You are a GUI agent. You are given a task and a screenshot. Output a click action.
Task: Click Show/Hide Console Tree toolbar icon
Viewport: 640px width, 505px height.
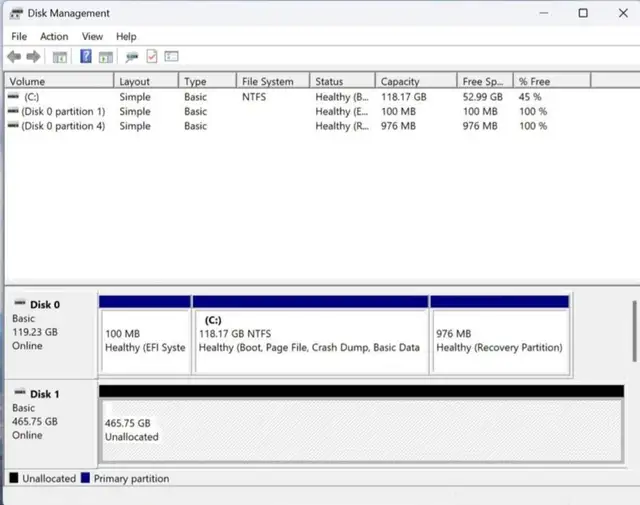(60, 57)
